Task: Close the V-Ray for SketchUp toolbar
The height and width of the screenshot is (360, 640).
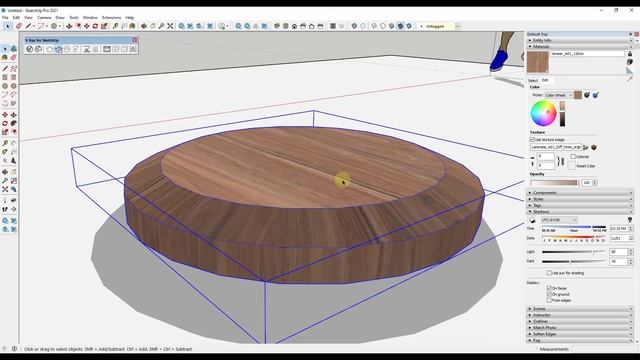Action: point(135,40)
